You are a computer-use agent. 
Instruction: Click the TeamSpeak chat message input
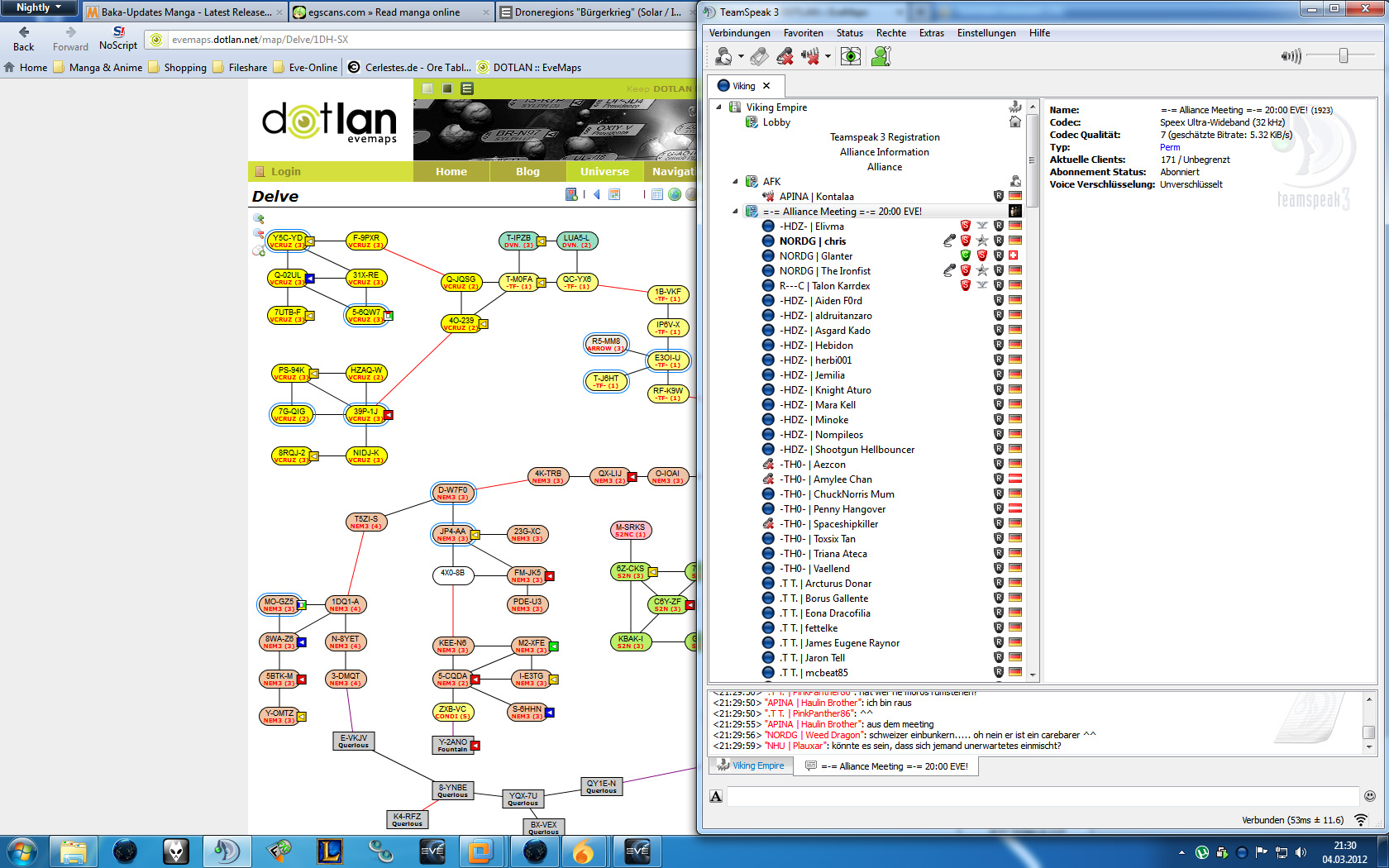(x=1043, y=796)
